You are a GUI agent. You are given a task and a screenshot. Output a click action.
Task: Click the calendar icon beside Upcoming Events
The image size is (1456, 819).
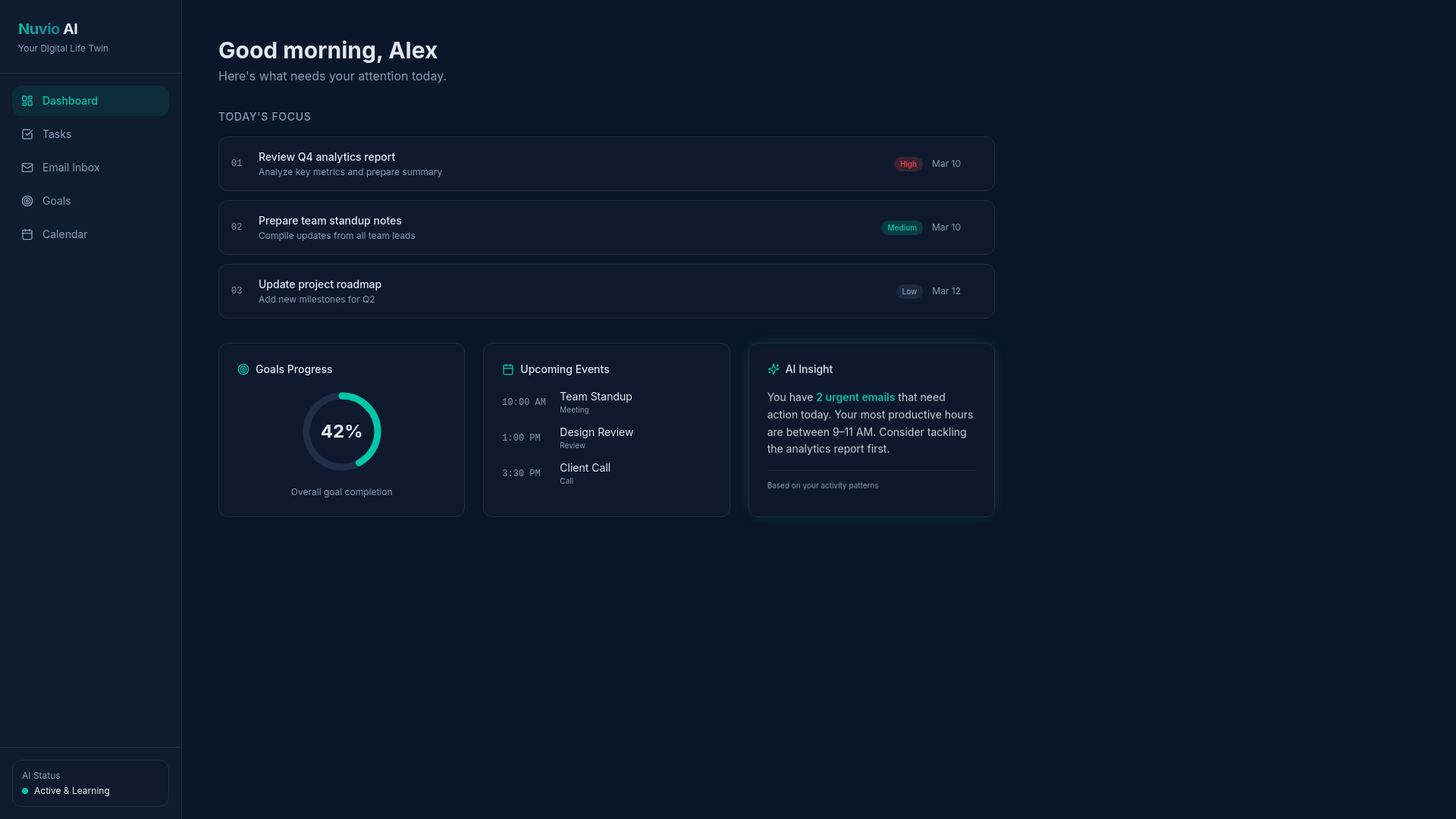tap(509, 369)
